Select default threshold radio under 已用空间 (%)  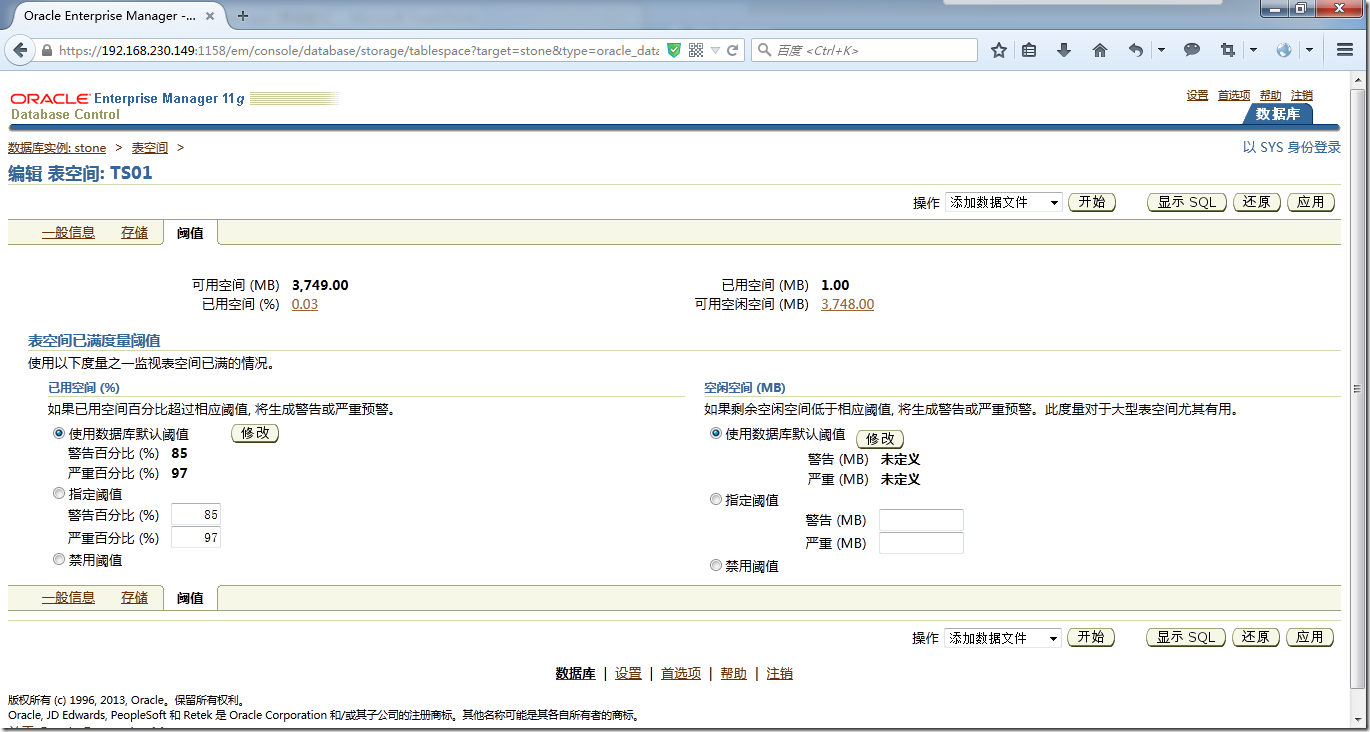pyautogui.click(x=59, y=434)
